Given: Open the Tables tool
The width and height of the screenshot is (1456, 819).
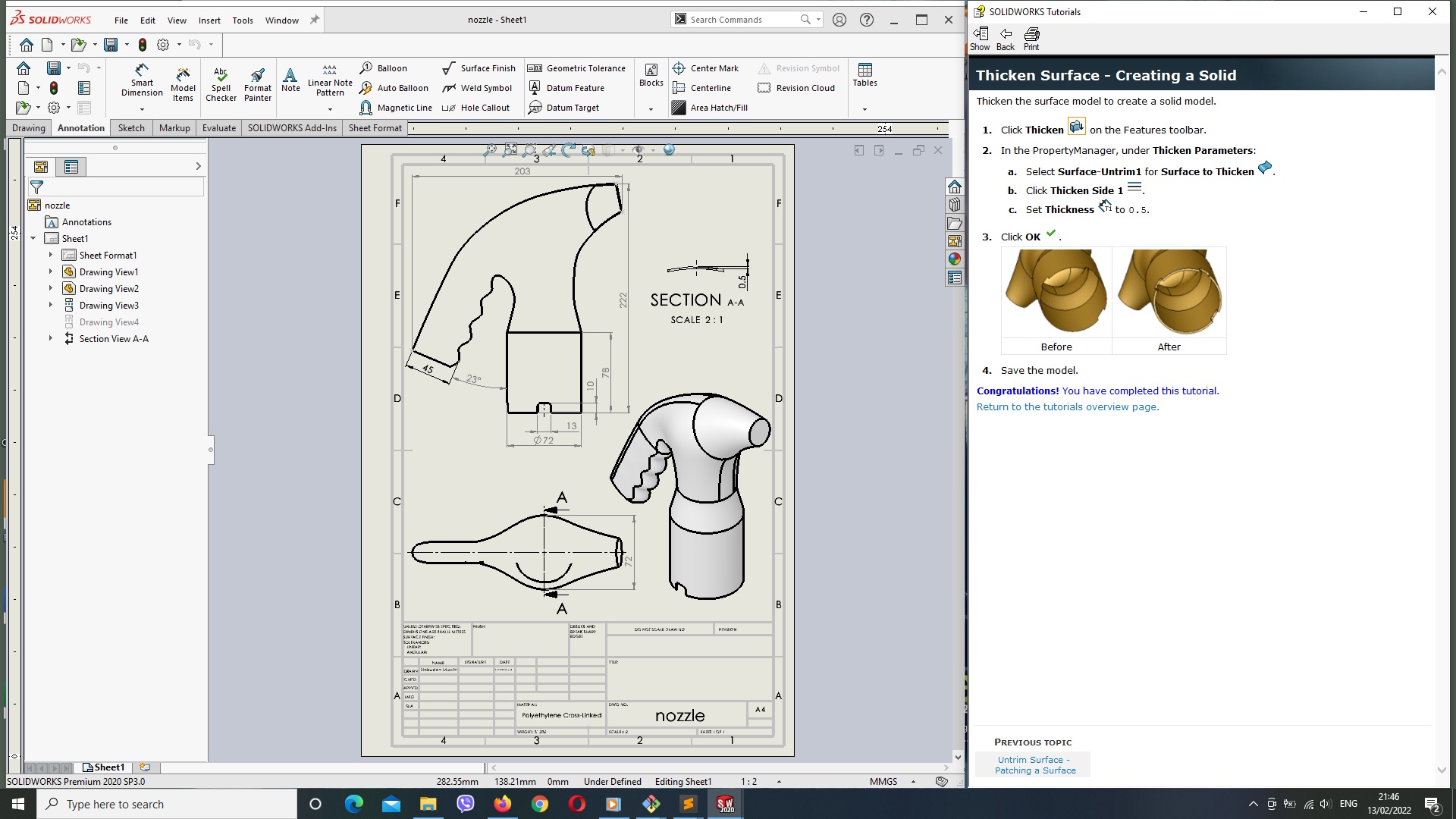Looking at the screenshot, I should pyautogui.click(x=864, y=74).
